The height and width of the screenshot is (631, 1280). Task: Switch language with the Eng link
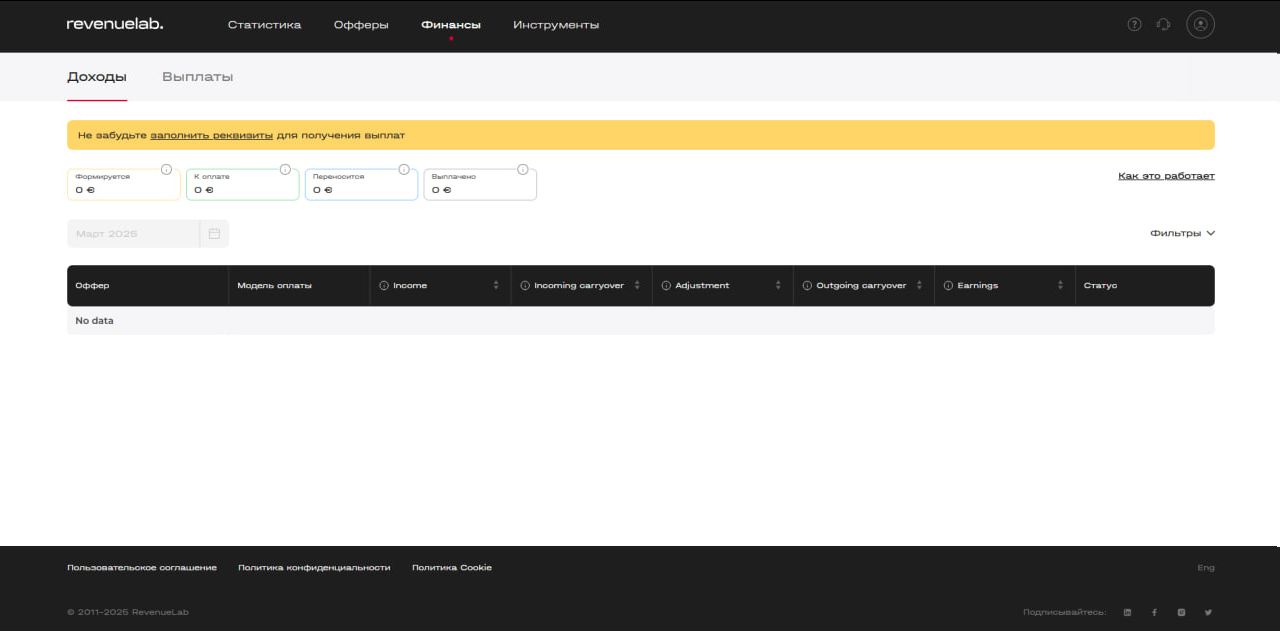1205,568
